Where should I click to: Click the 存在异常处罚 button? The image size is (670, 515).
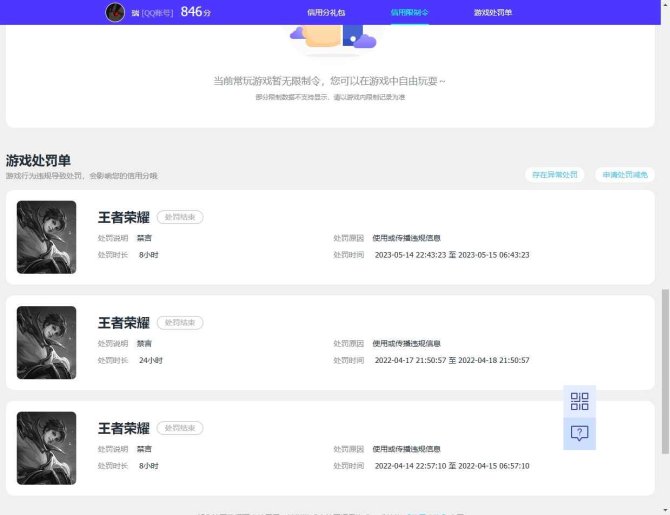(x=555, y=174)
